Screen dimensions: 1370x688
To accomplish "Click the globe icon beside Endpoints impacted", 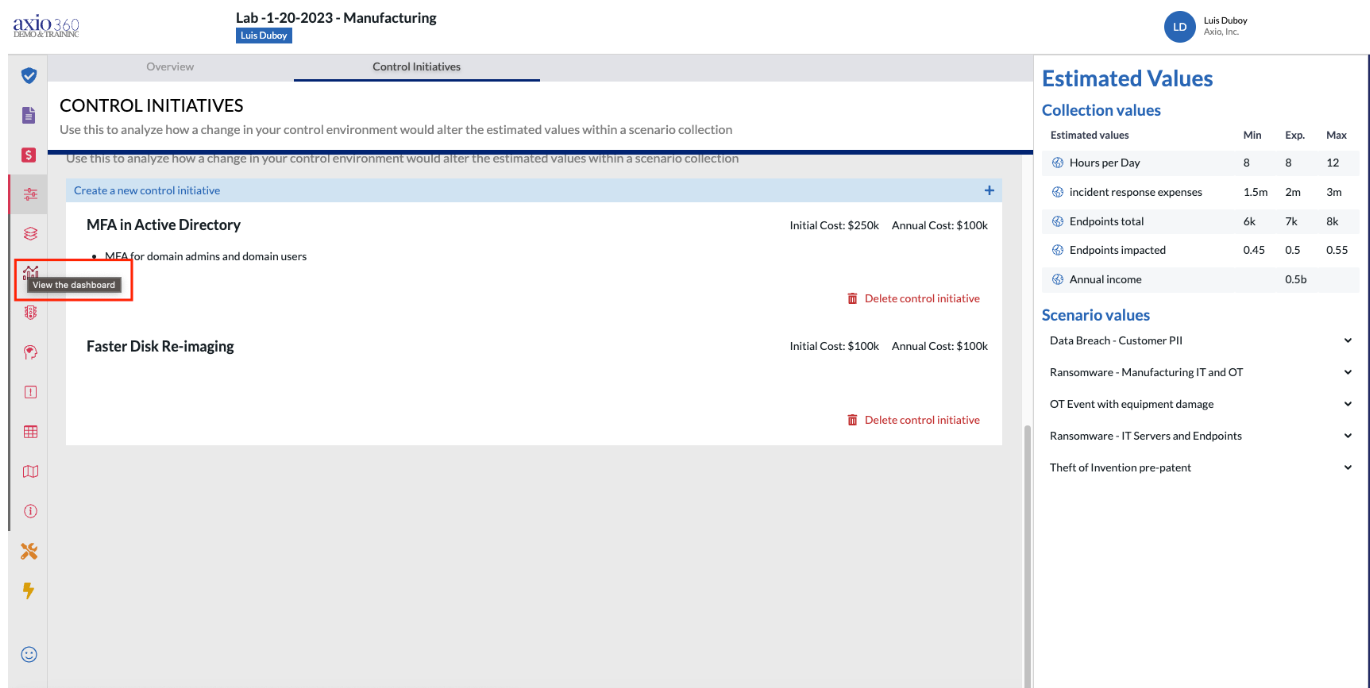I will (1058, 250).
